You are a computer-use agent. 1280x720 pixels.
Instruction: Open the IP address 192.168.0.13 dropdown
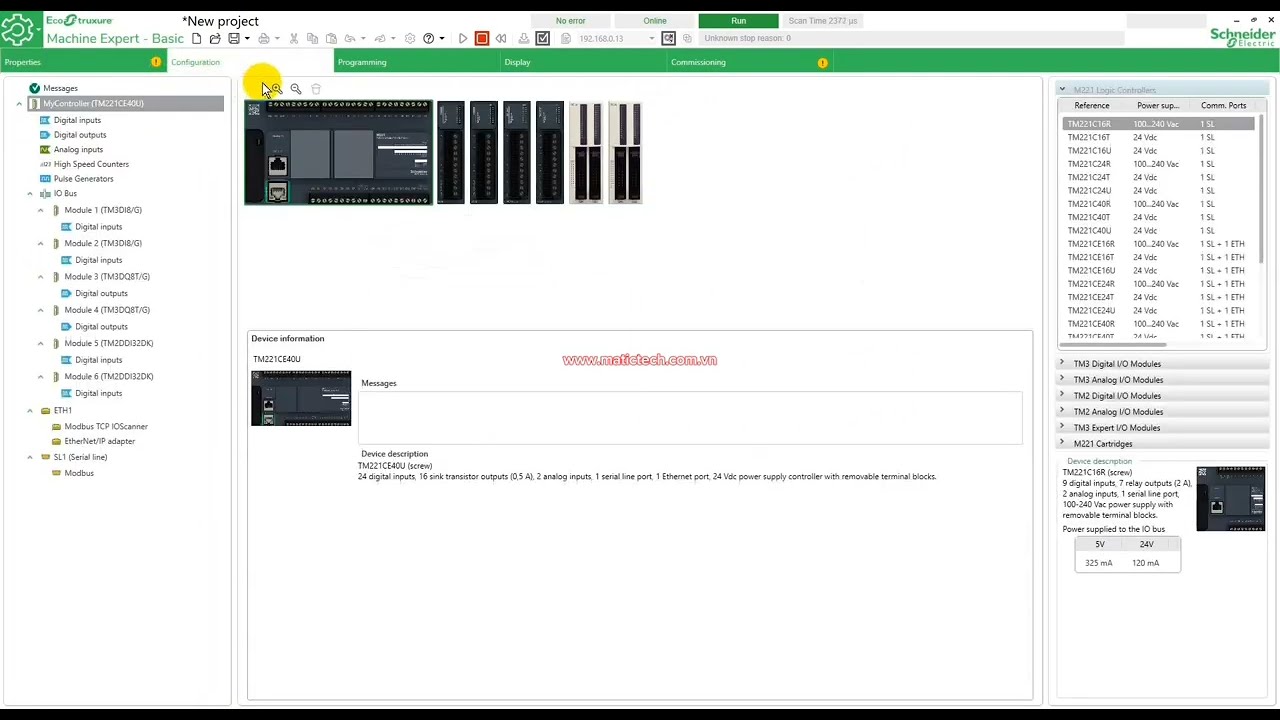click(x=652, y=39)
